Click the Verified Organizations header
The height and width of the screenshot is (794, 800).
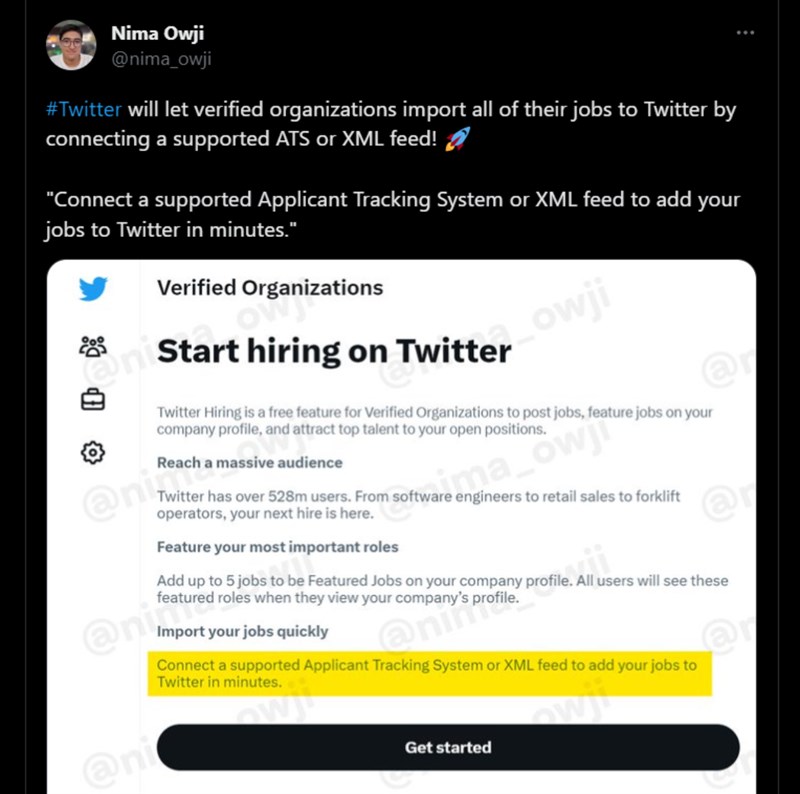[270, 288]
